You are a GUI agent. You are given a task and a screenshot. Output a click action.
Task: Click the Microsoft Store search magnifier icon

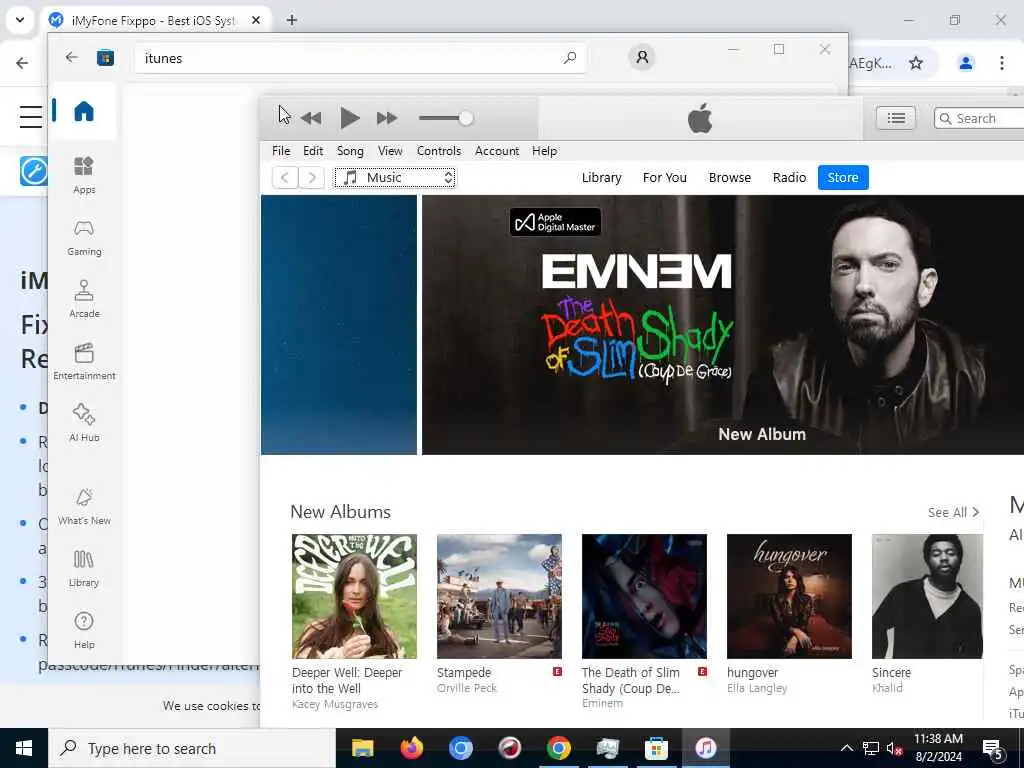click(x=569, y=57)
